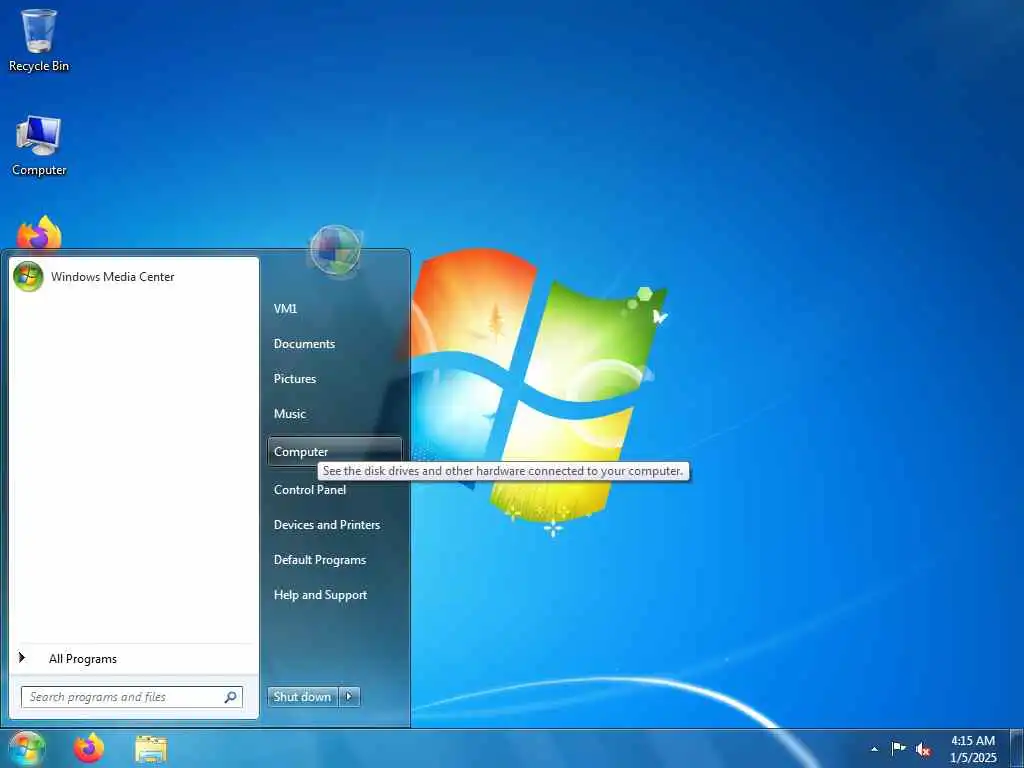Viewport: 1024px width, 768px height.
Task: Open the Shut down options arrow
Action: pyautogui.click(x=349, y=697)
